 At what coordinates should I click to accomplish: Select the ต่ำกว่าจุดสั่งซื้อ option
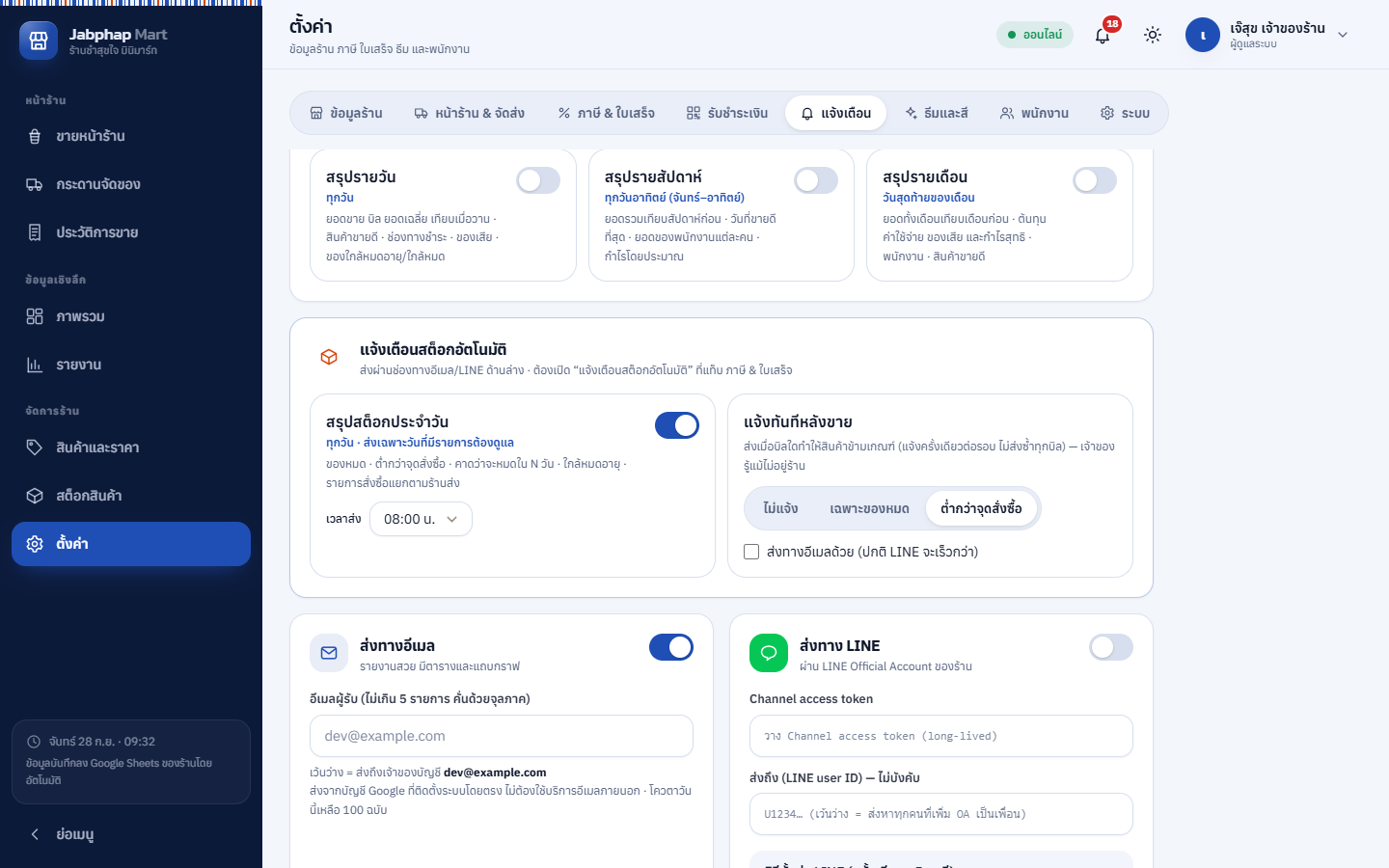pyautogui.click(x=981, y=508)
